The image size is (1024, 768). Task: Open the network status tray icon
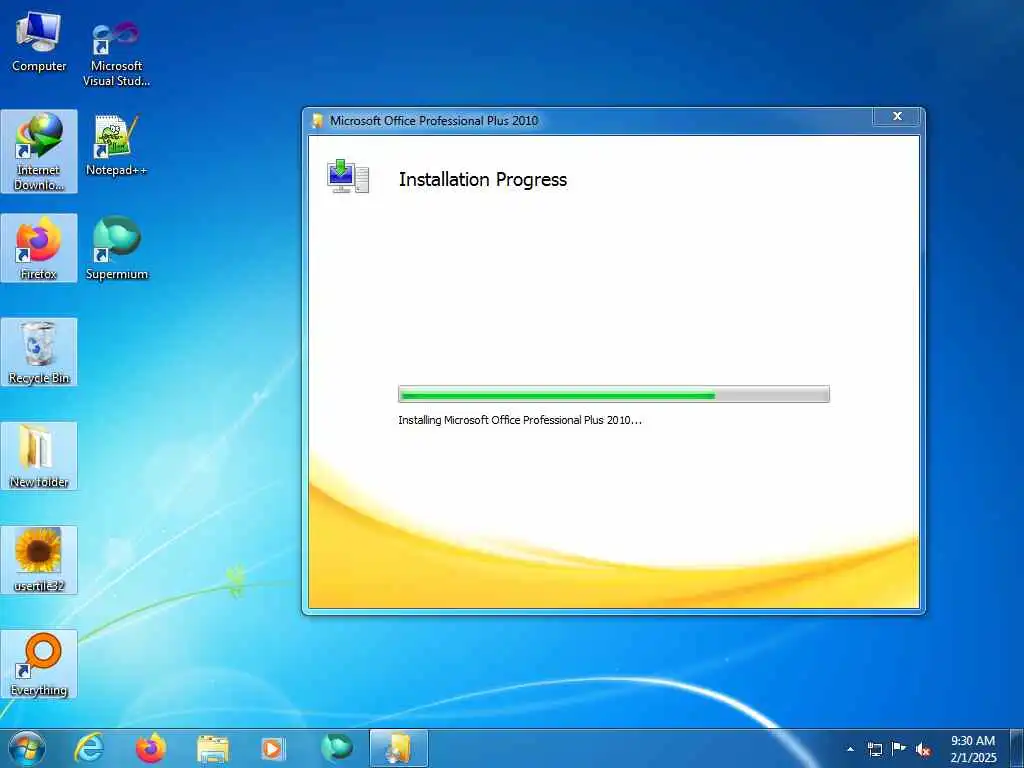point(874,749)
